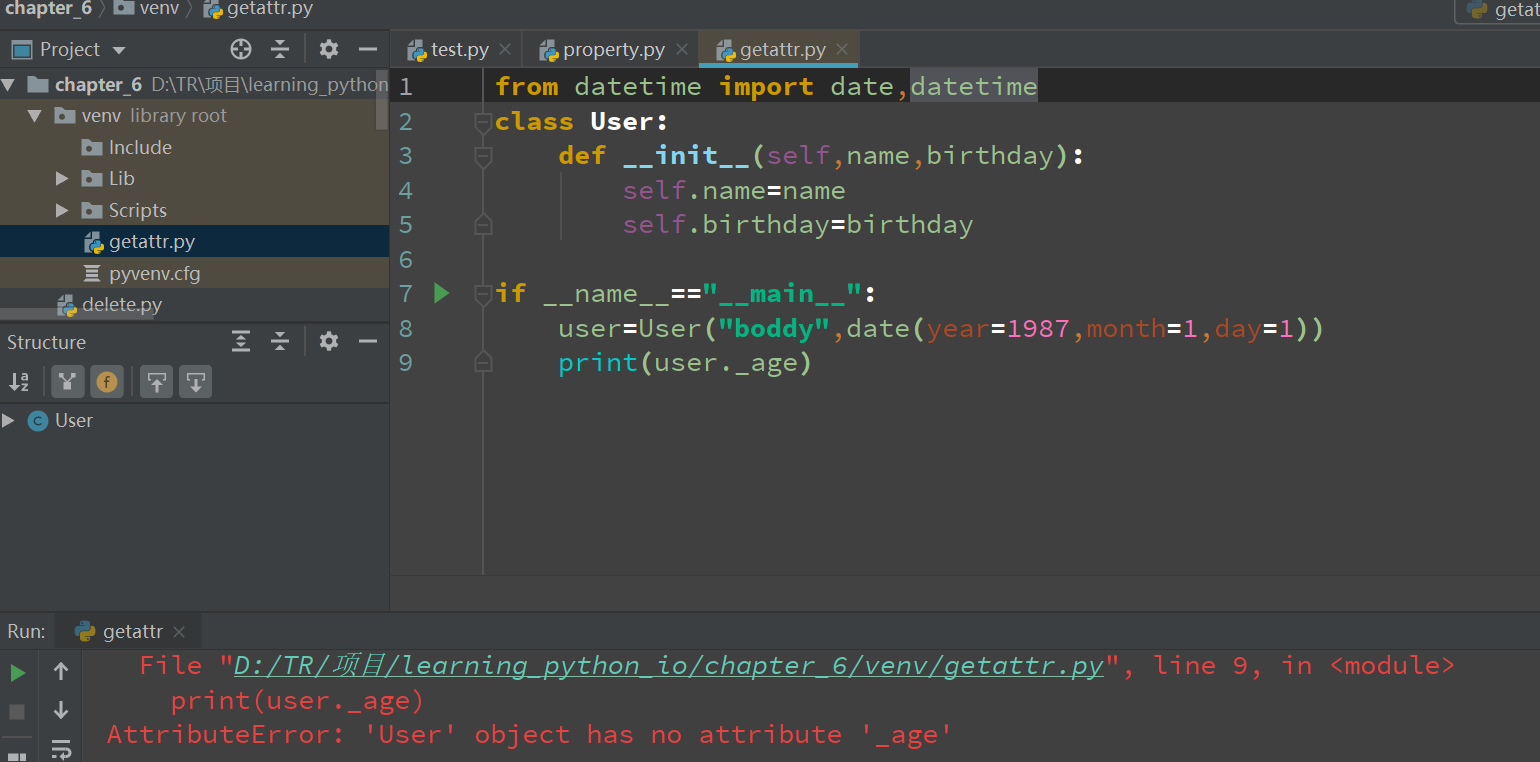1540x762 pixels.
Task: Click self.birthday=birthday on line 5
Action: [x=798, y=225]
